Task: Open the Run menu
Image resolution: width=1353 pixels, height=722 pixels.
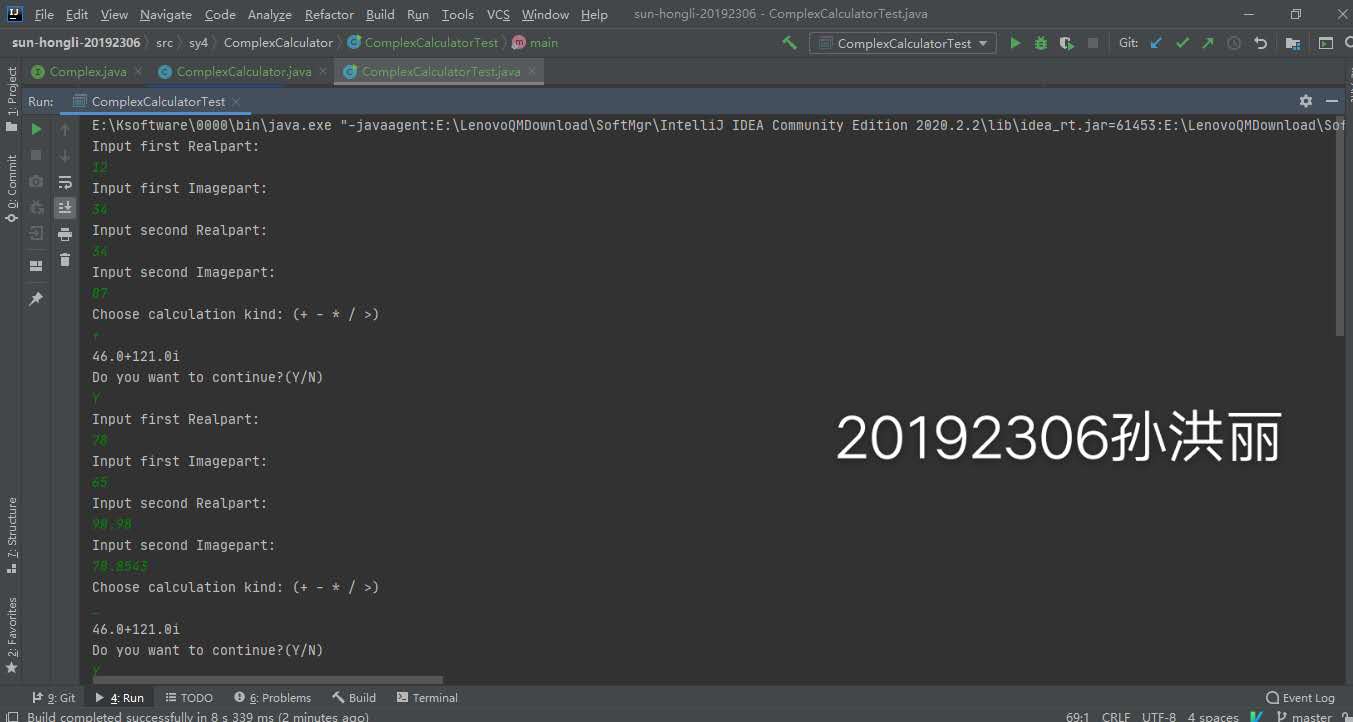Action: coord(418,15)
